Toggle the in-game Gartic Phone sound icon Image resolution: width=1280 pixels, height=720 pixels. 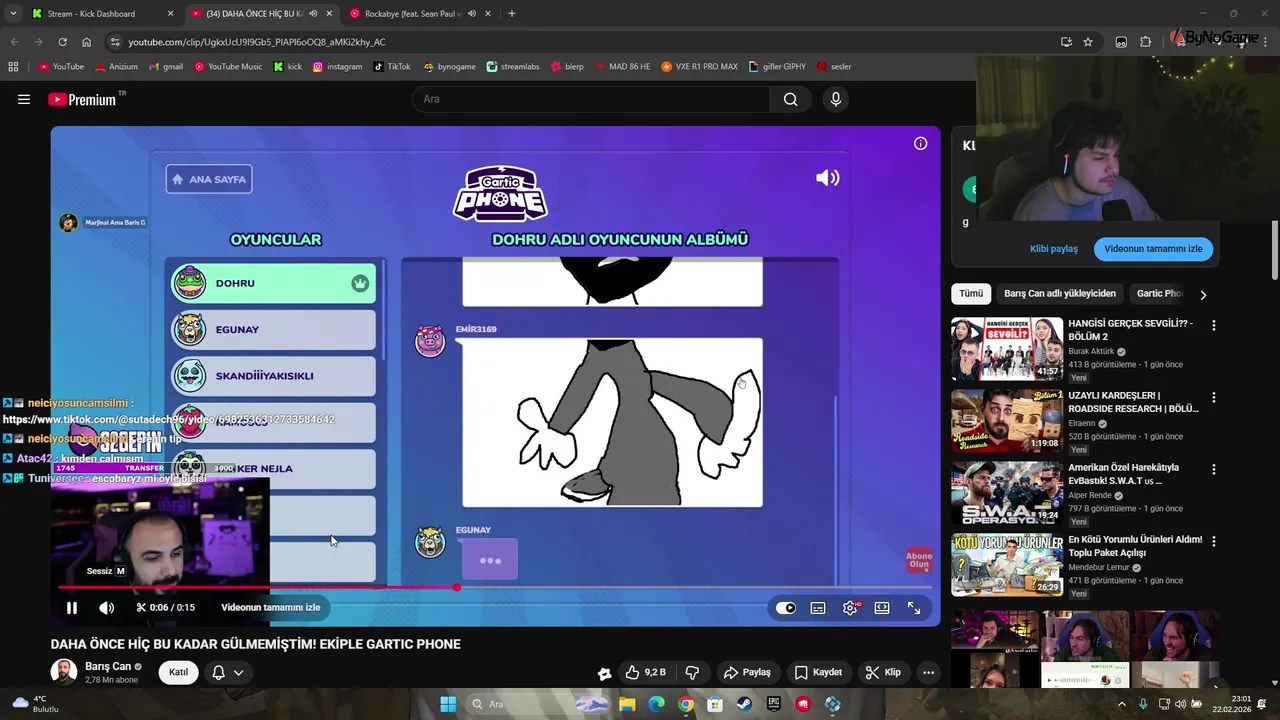tap(828, 178)
